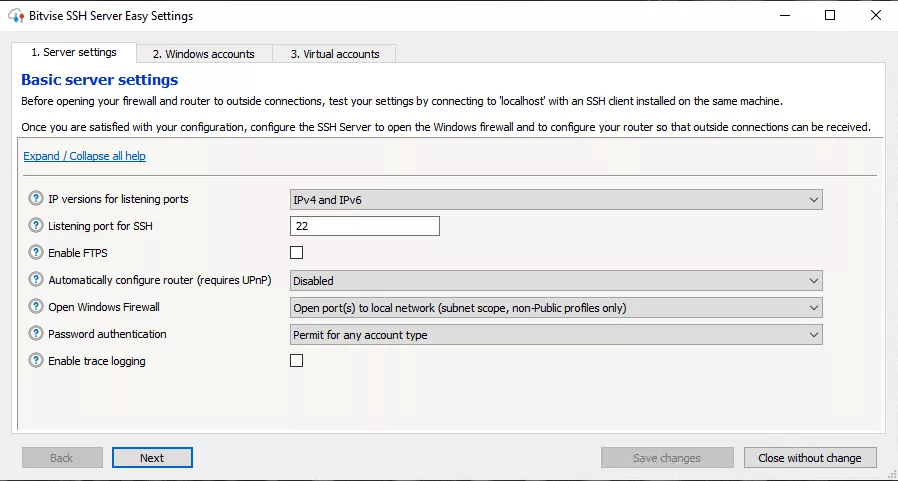Open the IP versions dropdown
898x481 pixels.
pos(556,200)
